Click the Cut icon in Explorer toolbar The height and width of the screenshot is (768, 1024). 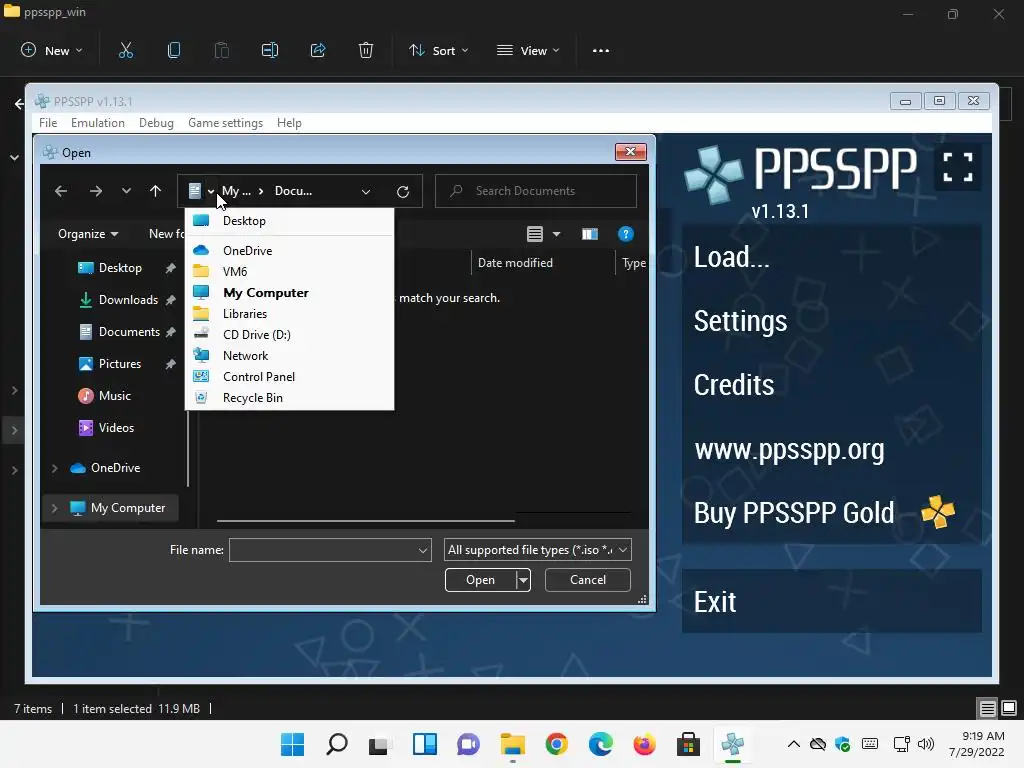[x=125, y=50]
